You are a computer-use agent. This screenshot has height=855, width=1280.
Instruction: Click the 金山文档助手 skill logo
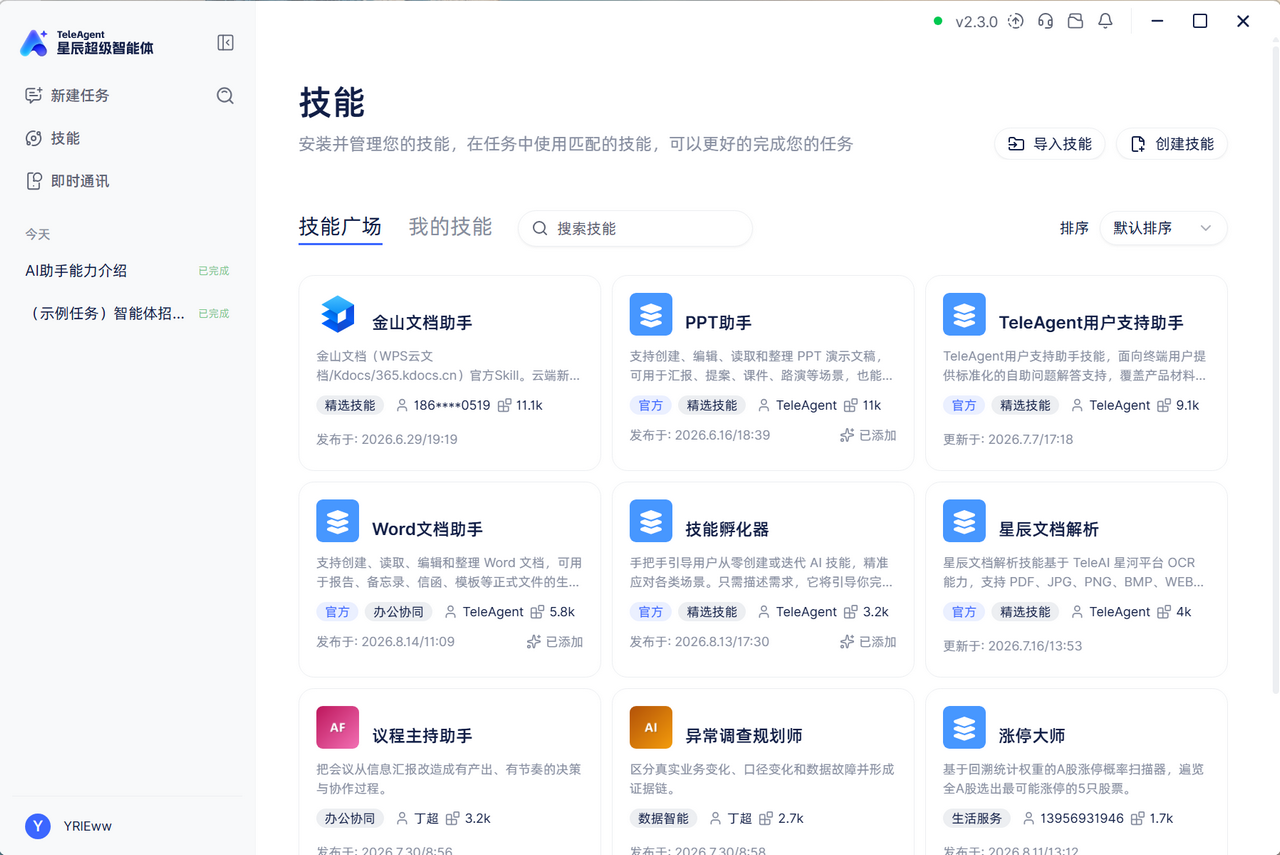pyautogui.click(x=337, y=314)
